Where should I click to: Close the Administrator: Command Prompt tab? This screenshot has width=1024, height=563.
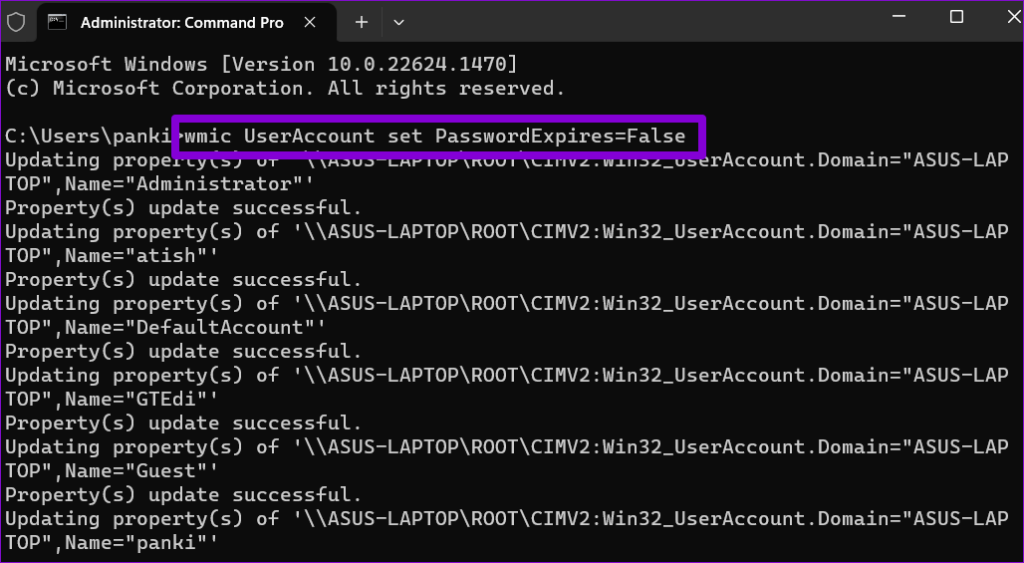pos(310,23)
